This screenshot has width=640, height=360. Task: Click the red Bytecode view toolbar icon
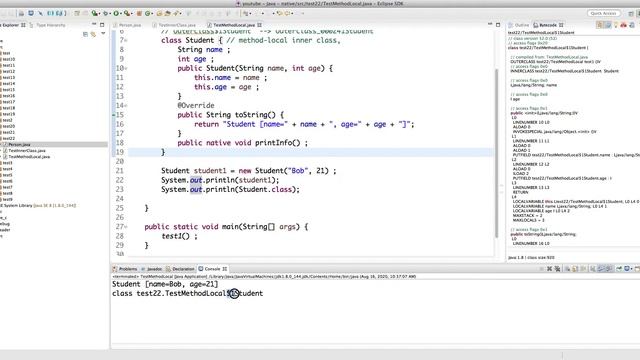click(x=624, y=25)
